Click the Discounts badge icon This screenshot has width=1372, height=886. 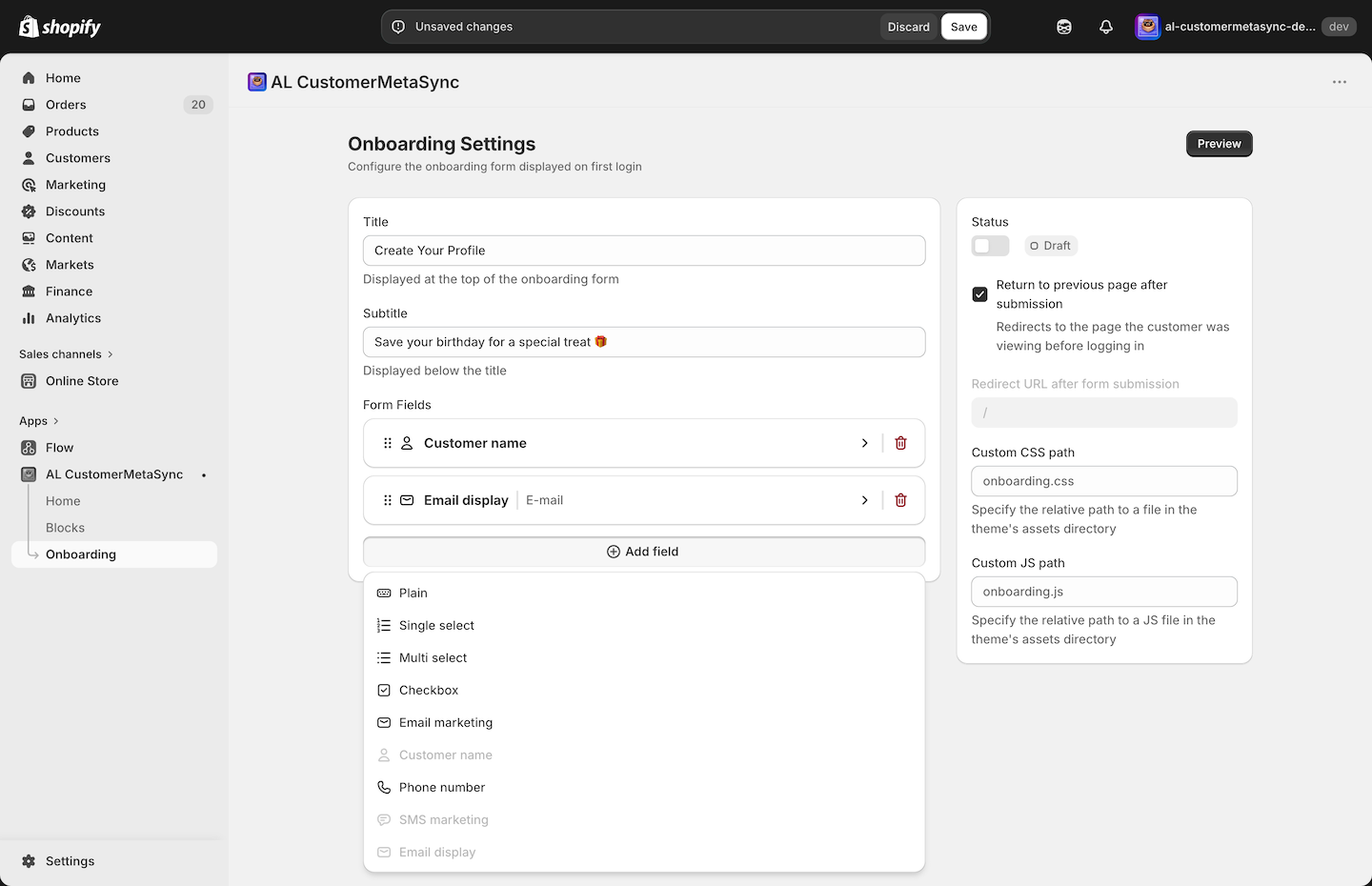(29, 211)
